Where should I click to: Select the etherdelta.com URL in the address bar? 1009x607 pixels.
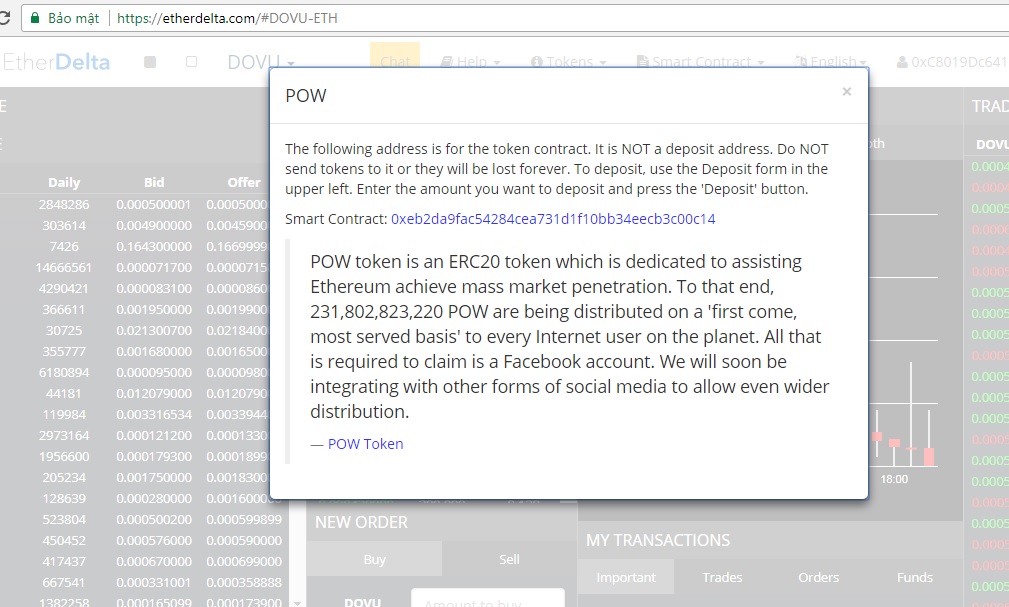(x=227, y=18)
